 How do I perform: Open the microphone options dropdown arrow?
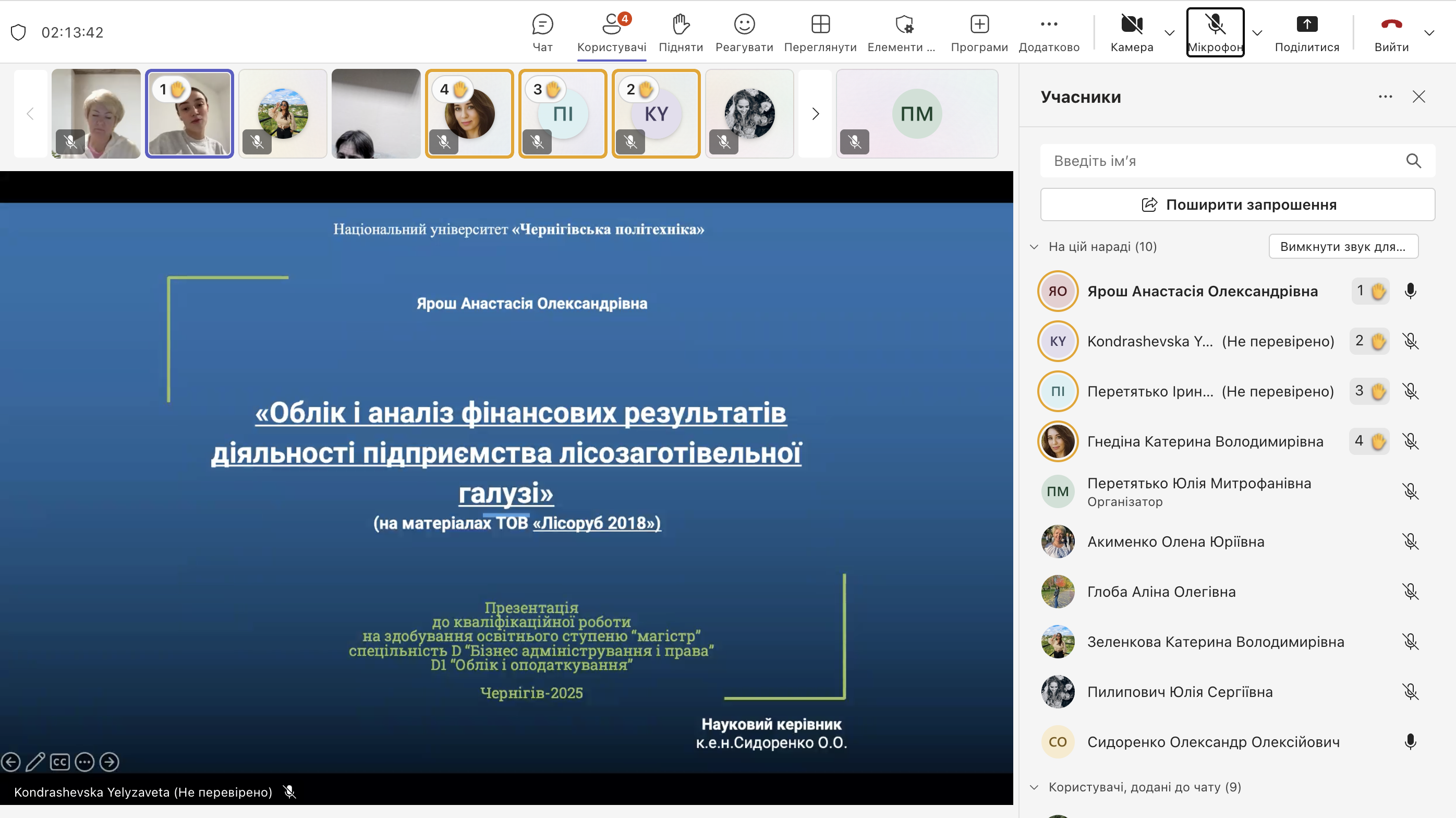(x=1256, y=33)
